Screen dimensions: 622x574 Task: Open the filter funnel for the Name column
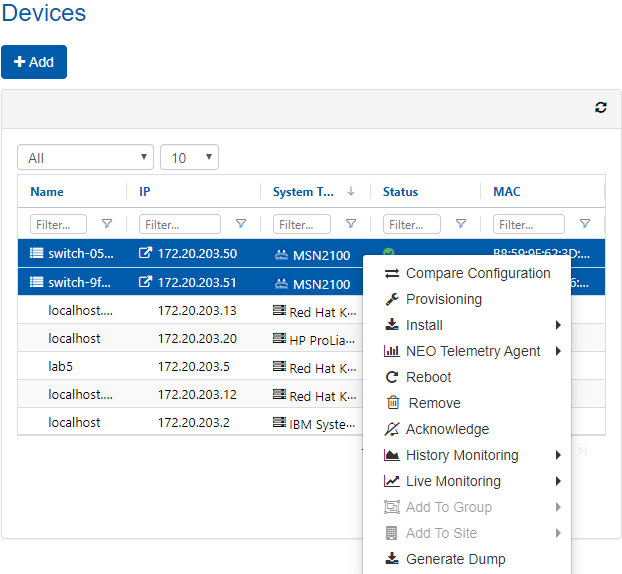(107, 224)
